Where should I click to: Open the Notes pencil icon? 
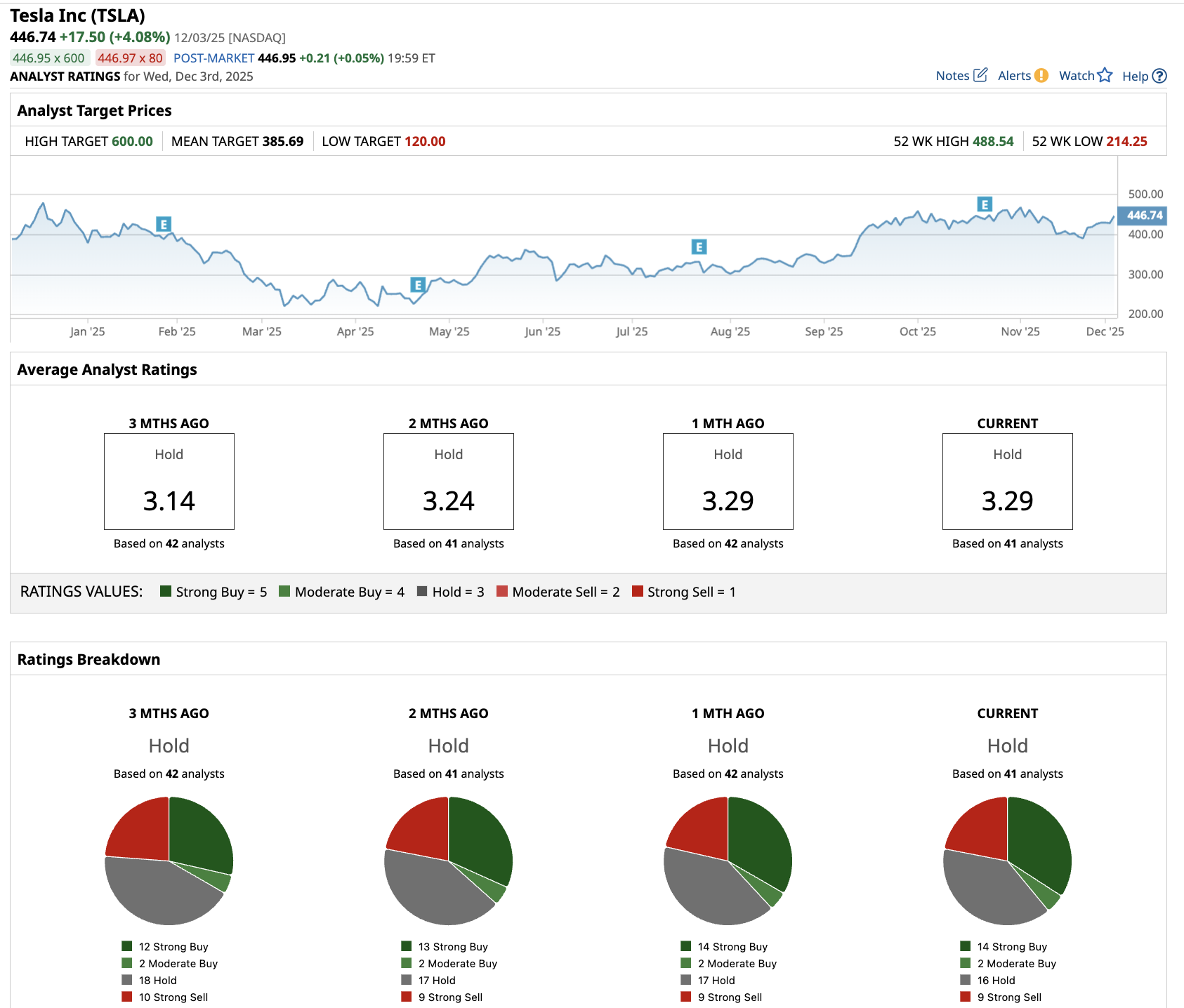point(980,75)
